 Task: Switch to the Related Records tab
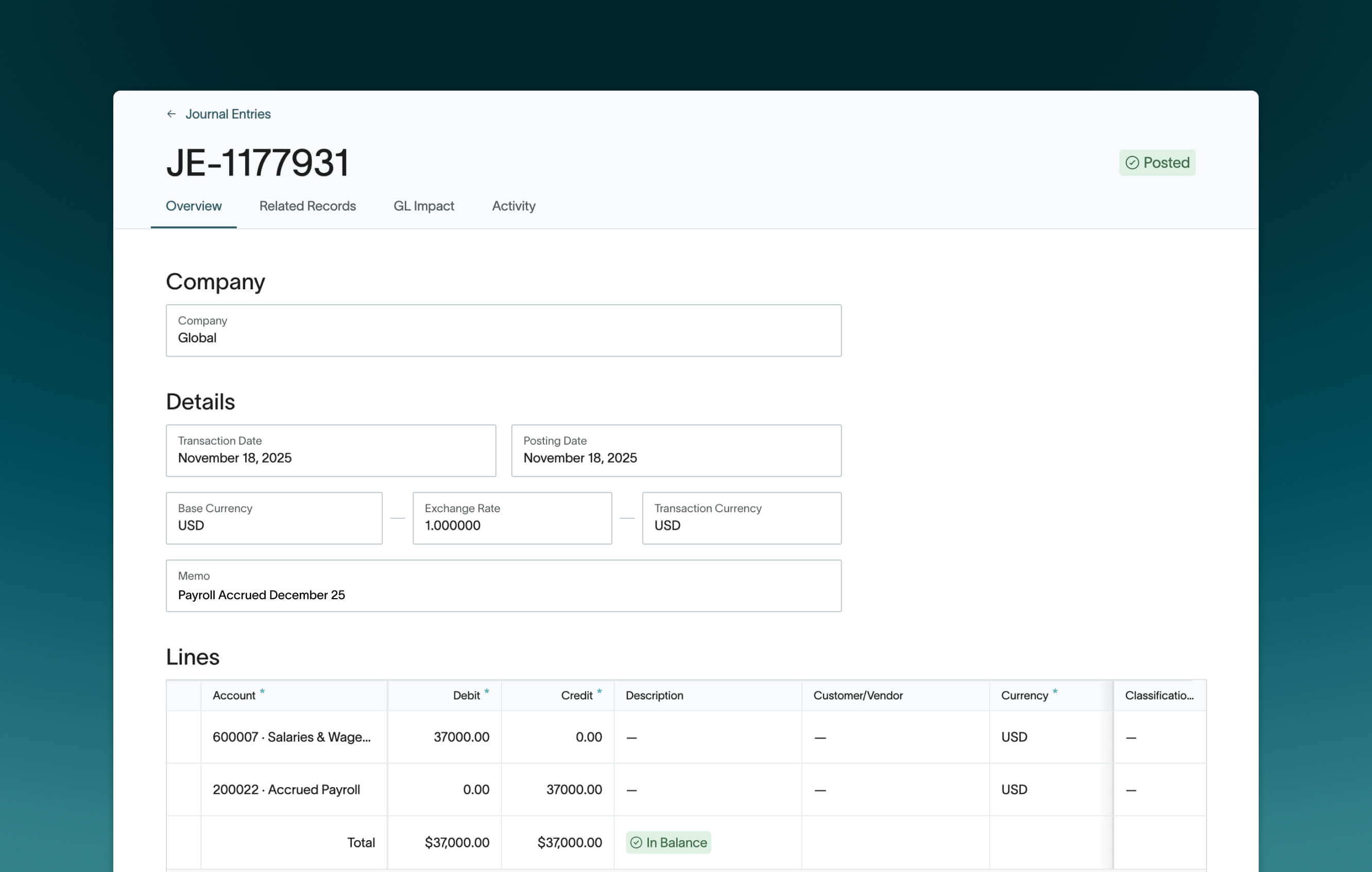[x=307, y=206]
